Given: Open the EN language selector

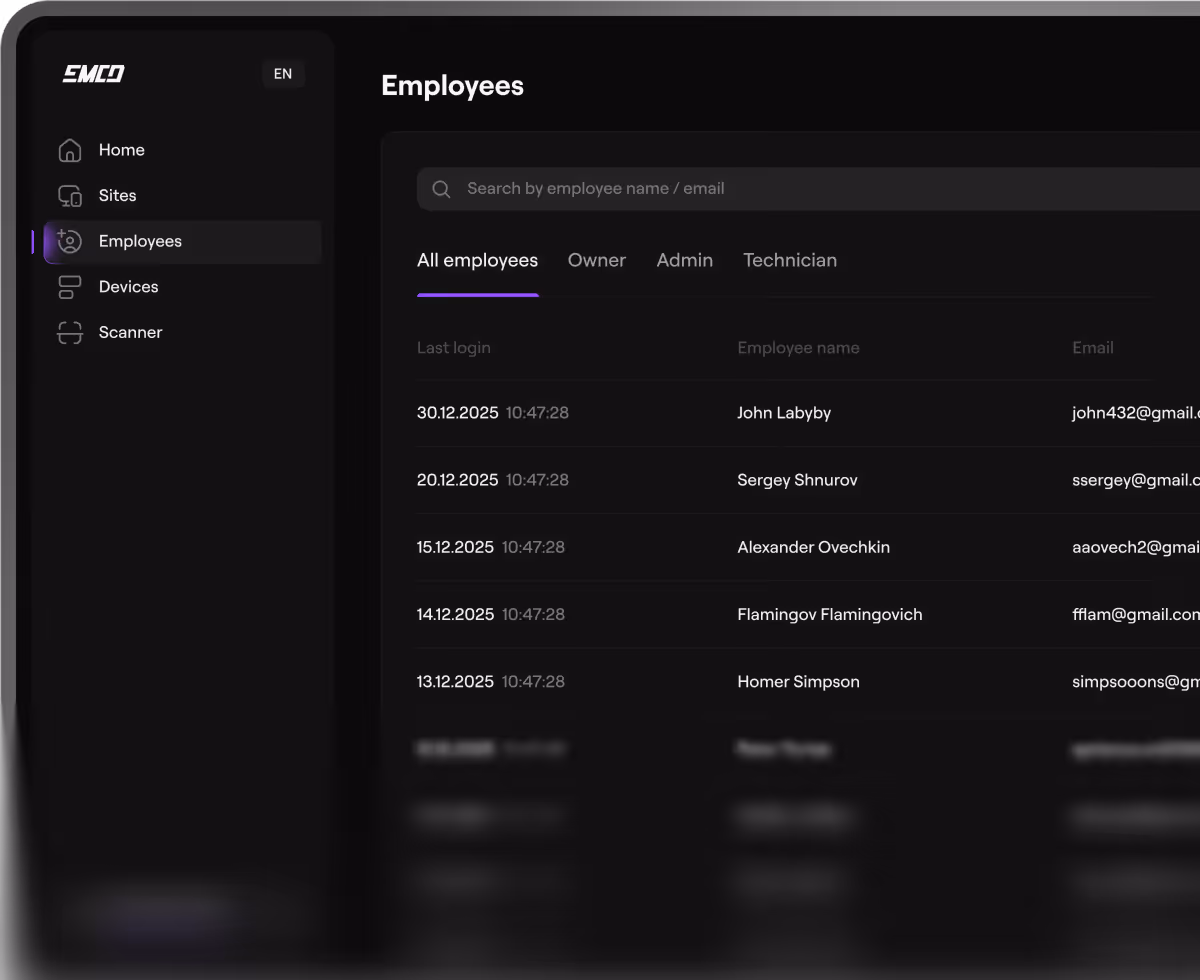Looking at the screenshot, I should click(x=283, y=74).
